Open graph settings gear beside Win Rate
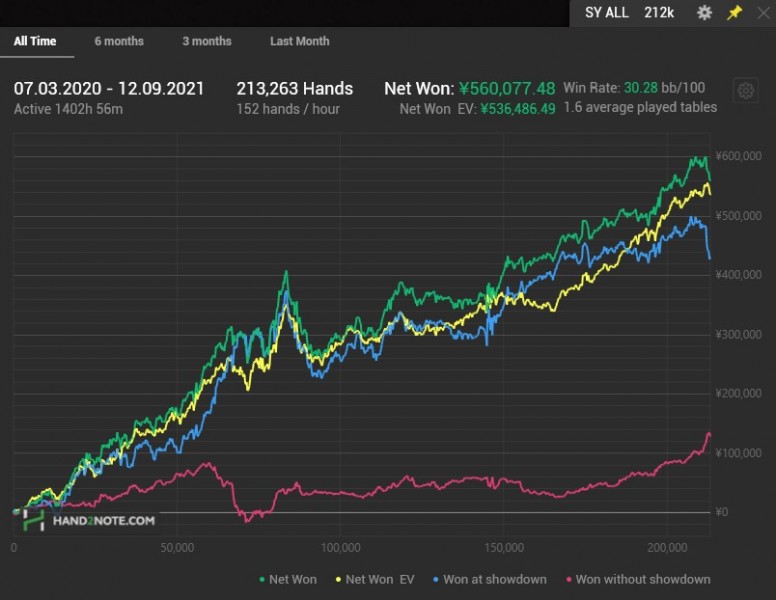776x600 pixels. (745, 91)
